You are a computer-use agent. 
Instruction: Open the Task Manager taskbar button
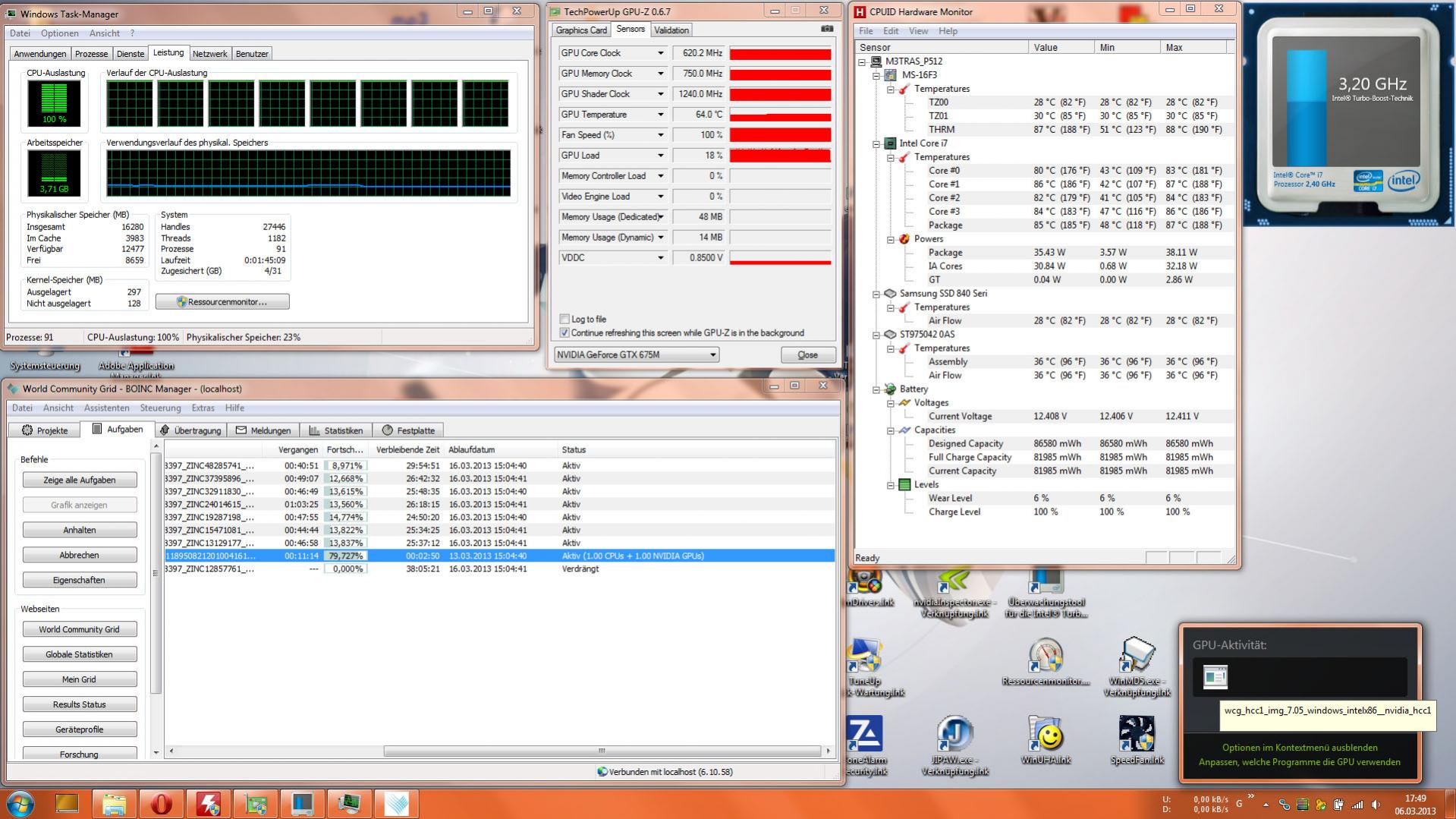349,804
